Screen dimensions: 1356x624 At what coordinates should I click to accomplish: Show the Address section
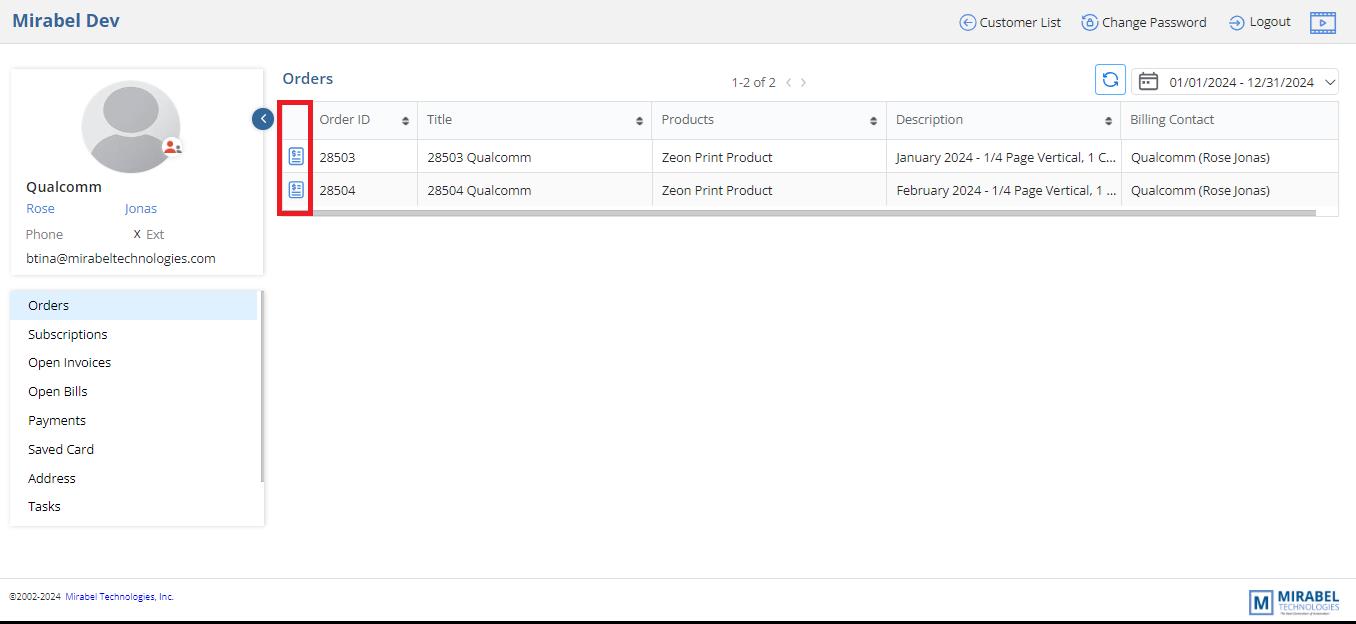(x=134, y=479)
